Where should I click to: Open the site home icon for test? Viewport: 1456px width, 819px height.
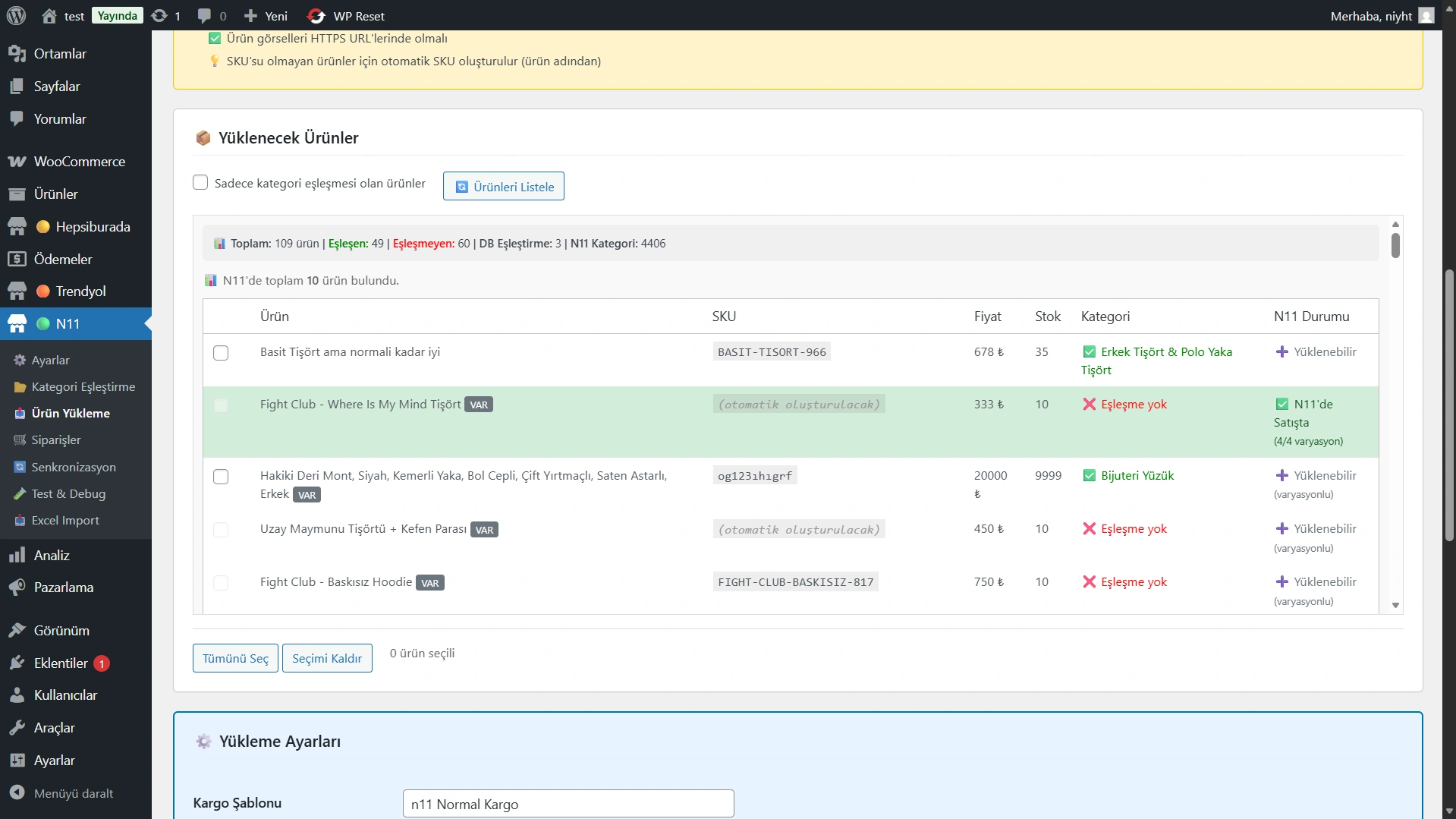tap(49, 16)
